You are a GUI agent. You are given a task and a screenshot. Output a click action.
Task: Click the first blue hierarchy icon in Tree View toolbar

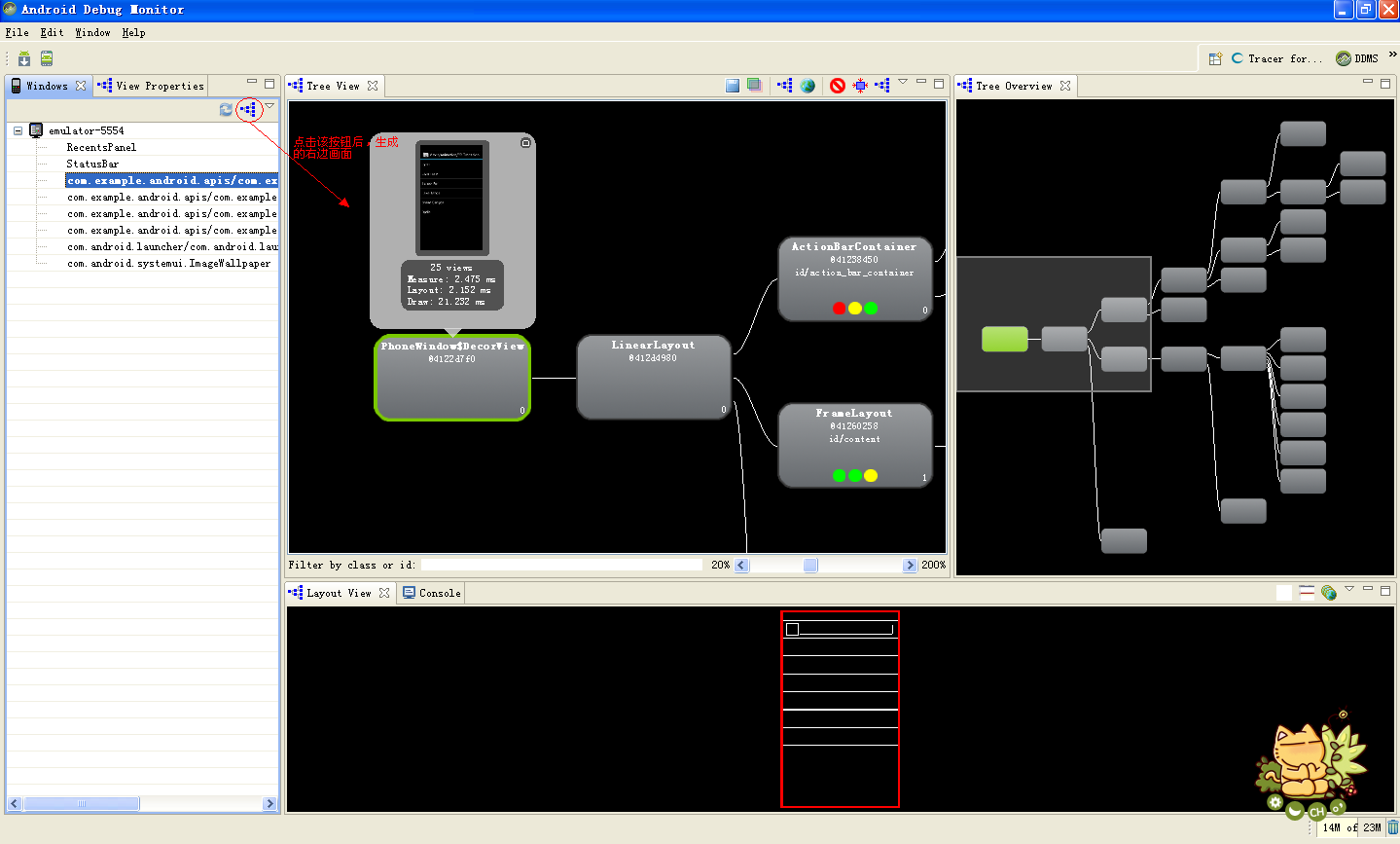pos(785,86)
